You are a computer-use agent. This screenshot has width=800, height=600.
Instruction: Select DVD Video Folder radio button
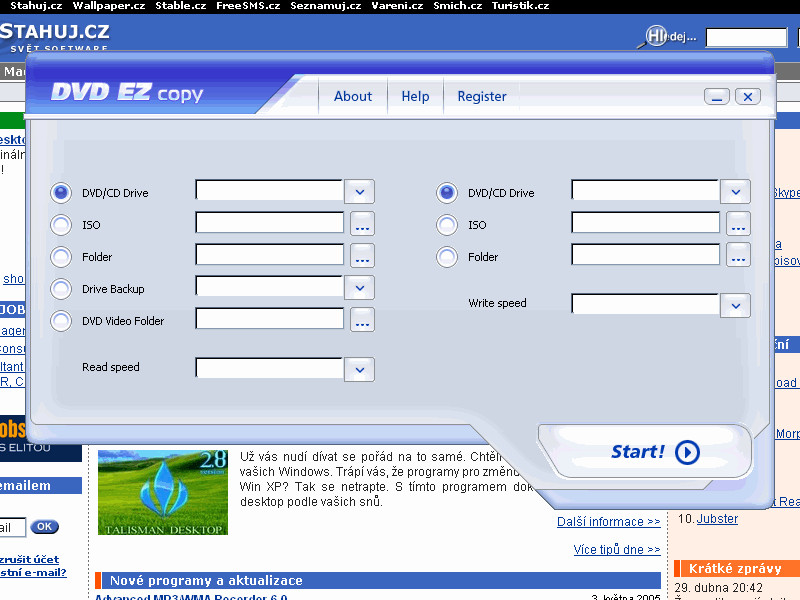(x=61, y=321)
